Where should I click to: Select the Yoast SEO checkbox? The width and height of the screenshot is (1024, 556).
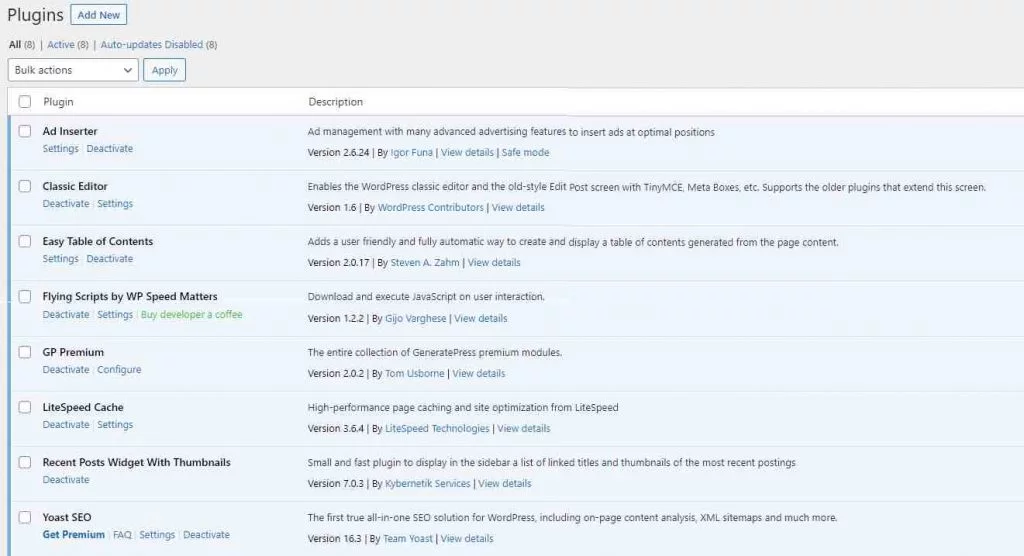[25, 517]
